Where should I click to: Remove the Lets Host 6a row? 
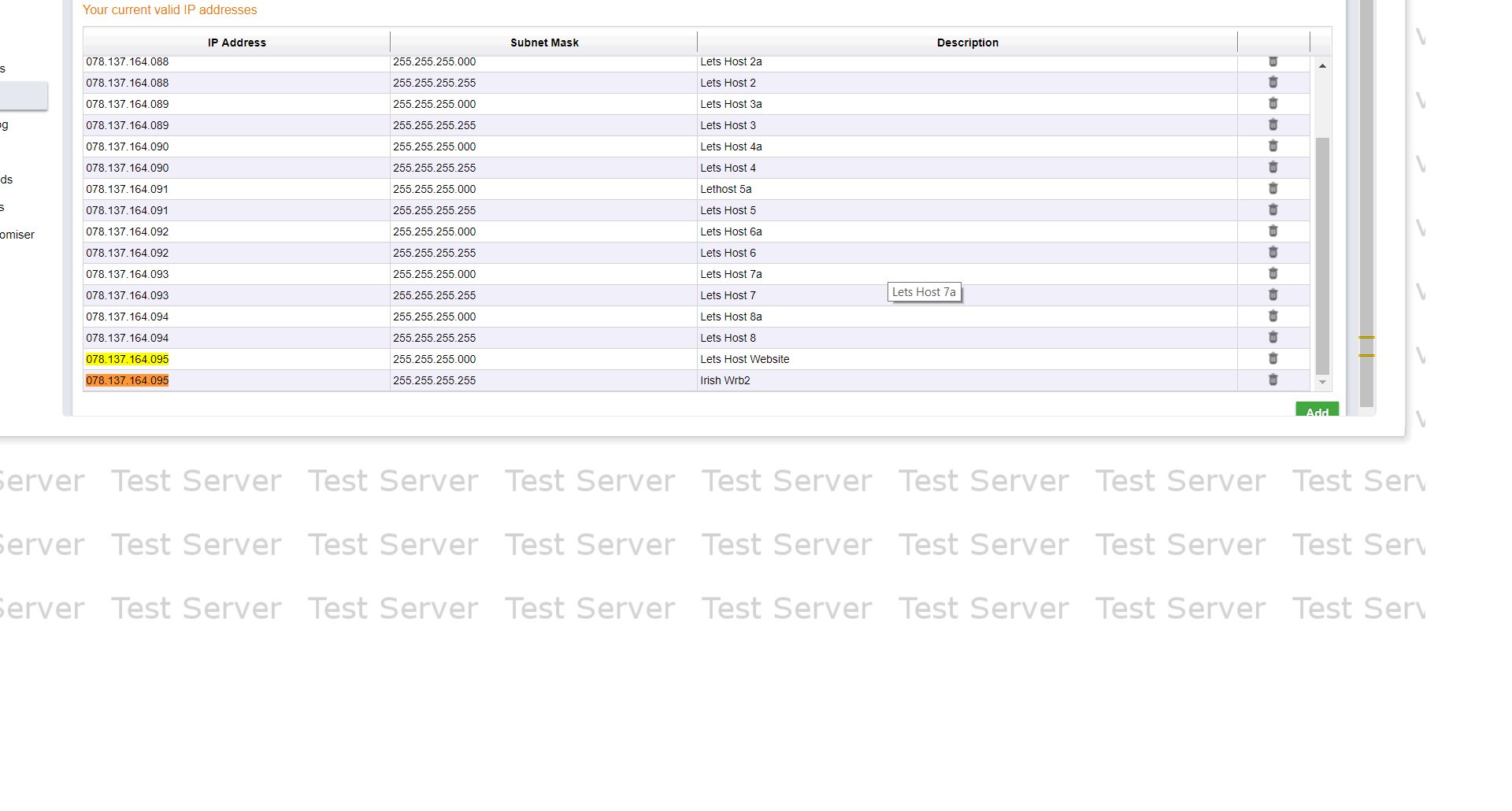(x=1273, y=231)
